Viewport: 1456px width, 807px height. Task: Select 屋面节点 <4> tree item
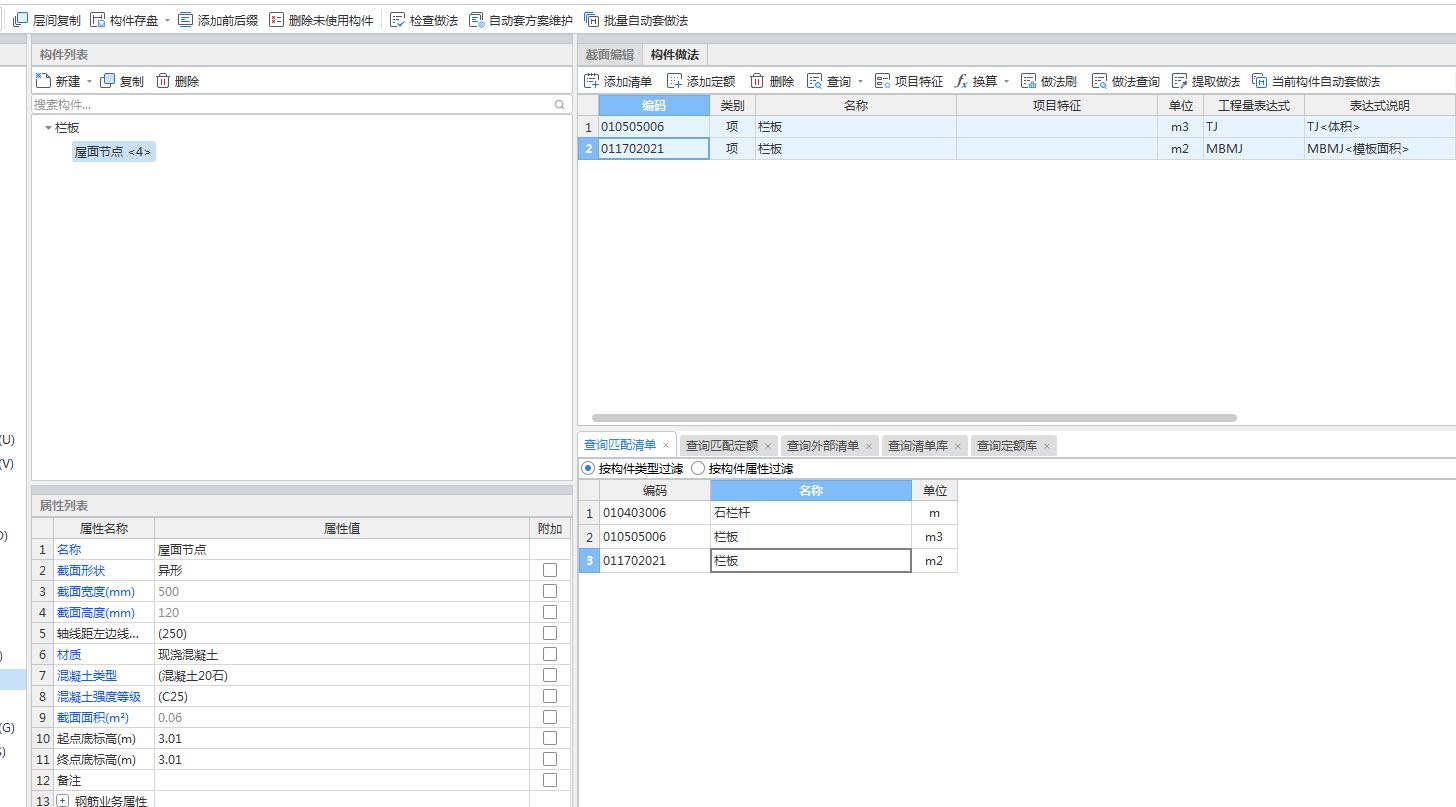pyautogui.click(x=113, y=152)
